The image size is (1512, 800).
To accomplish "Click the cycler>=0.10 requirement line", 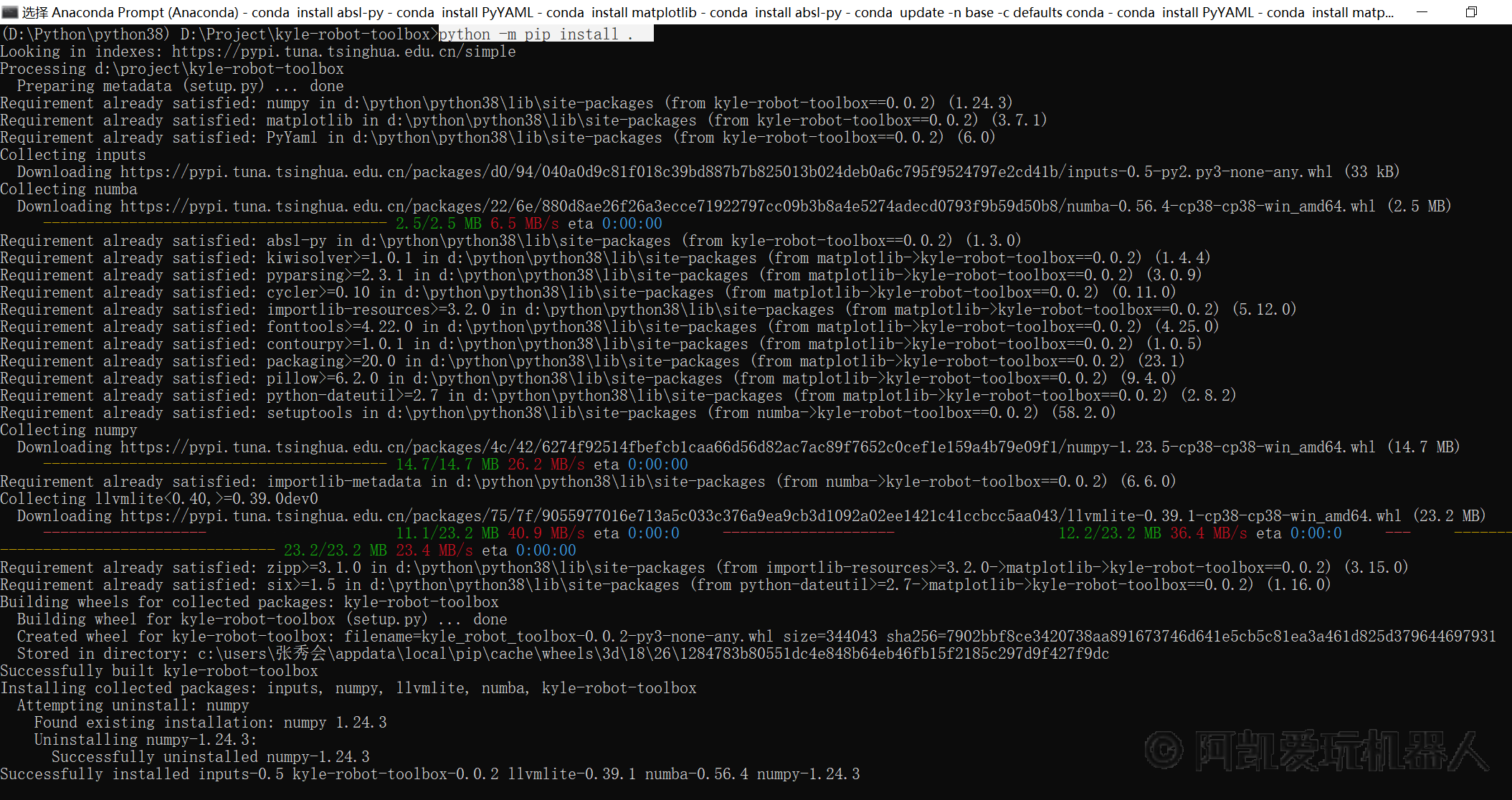I will pos(588,292).
